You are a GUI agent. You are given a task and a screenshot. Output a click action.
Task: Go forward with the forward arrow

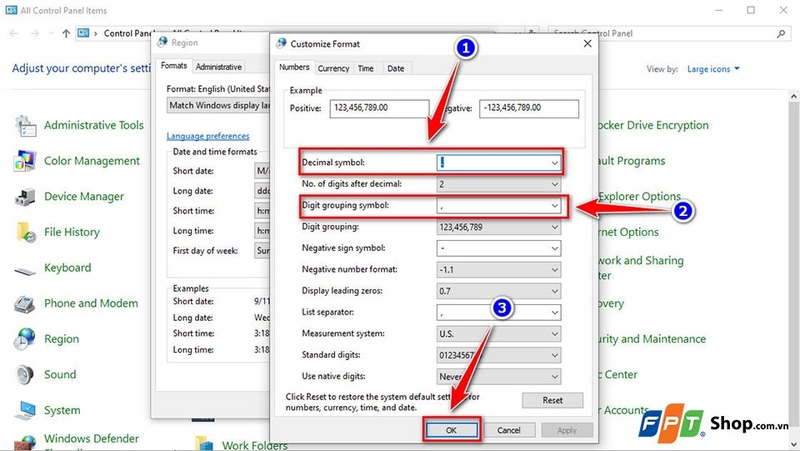point(34,34)
